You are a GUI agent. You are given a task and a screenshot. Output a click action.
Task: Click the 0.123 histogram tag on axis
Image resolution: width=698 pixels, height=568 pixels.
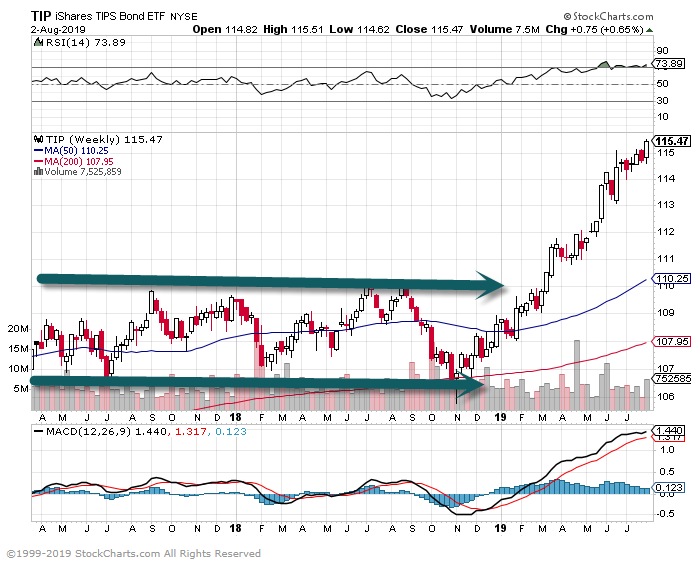pos(669,487)
